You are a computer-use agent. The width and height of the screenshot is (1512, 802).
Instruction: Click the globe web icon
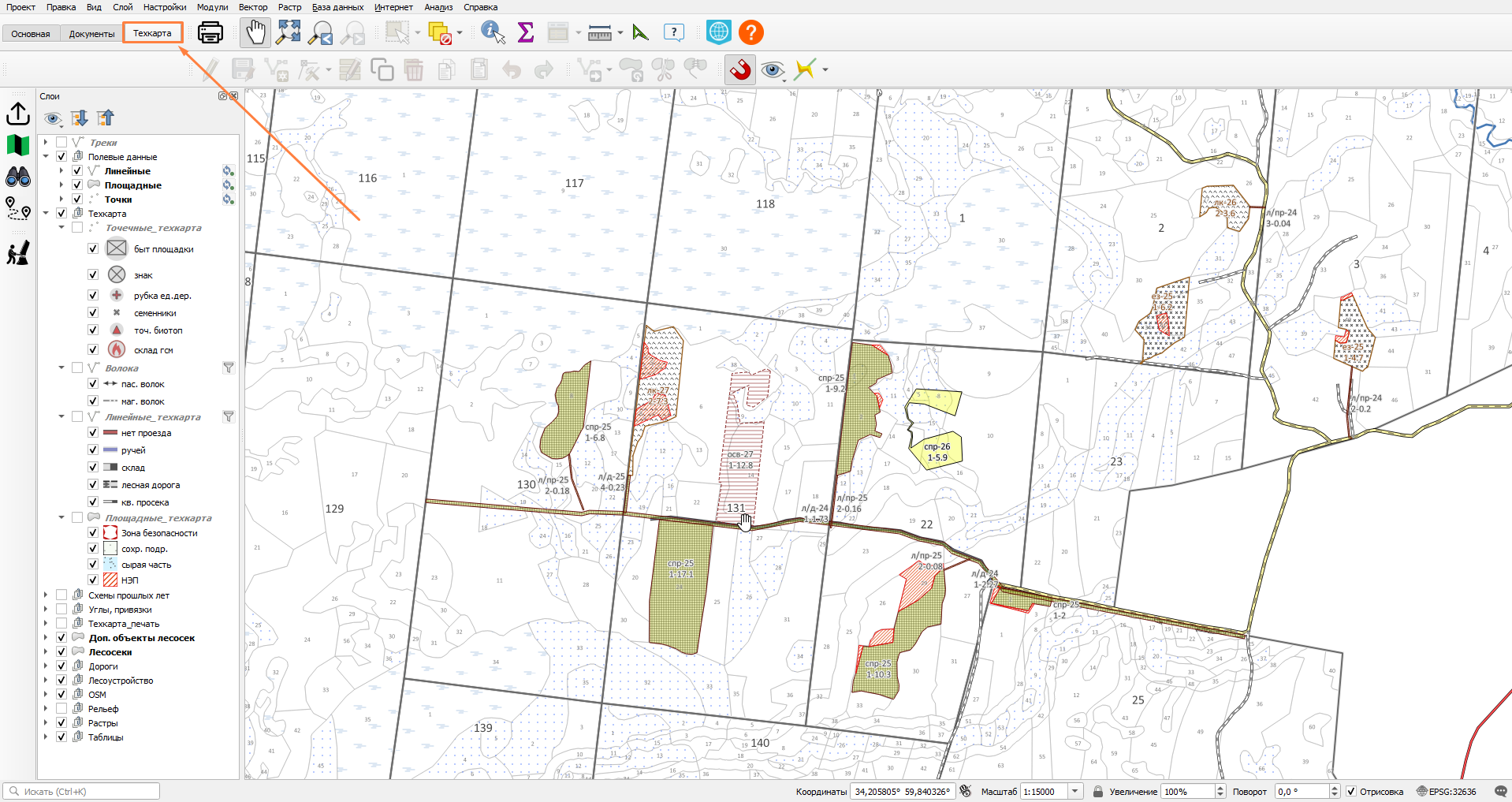pos(718,32)
